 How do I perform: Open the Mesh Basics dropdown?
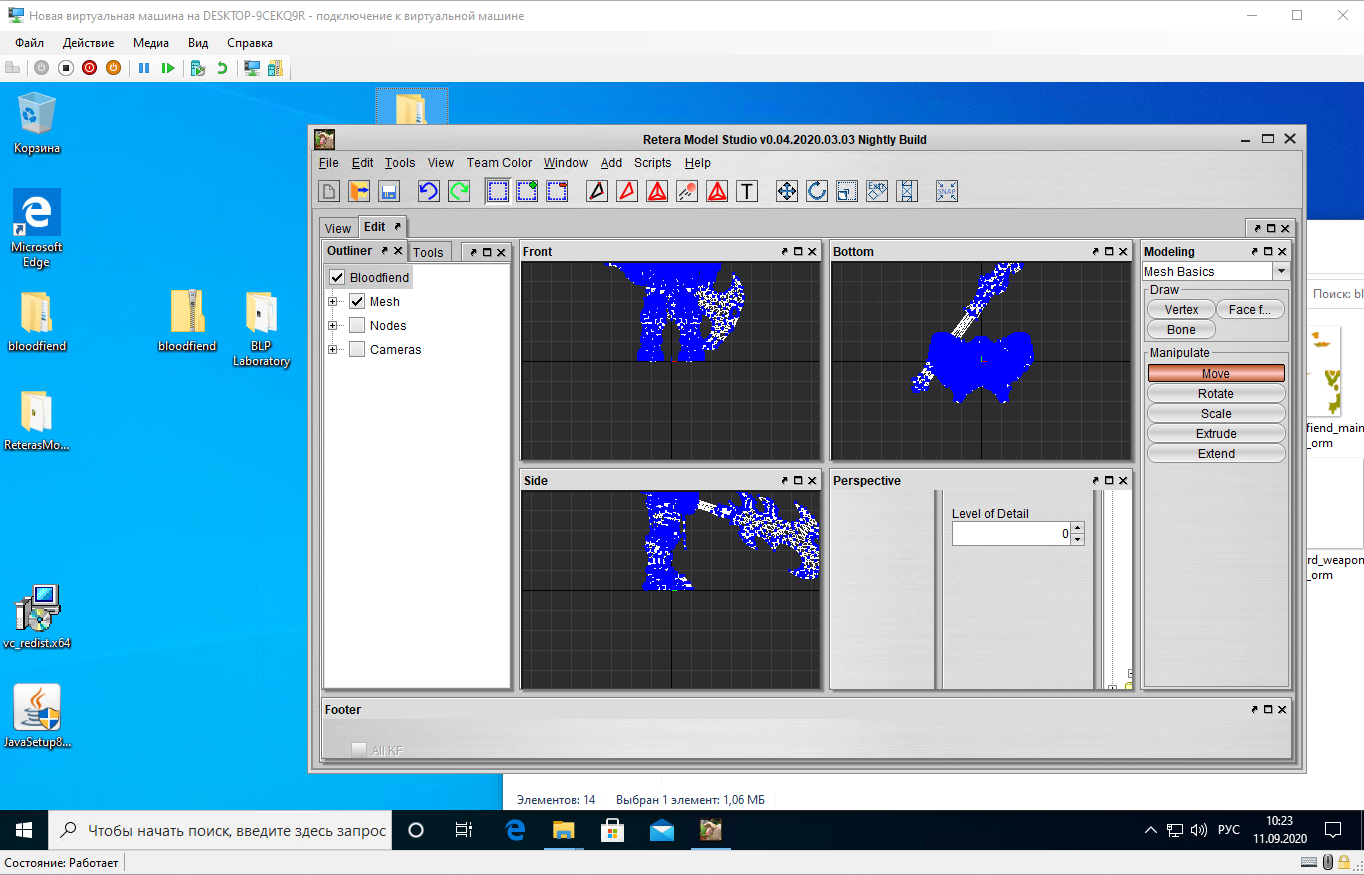pyautogui.click(x=1280, y=271)
